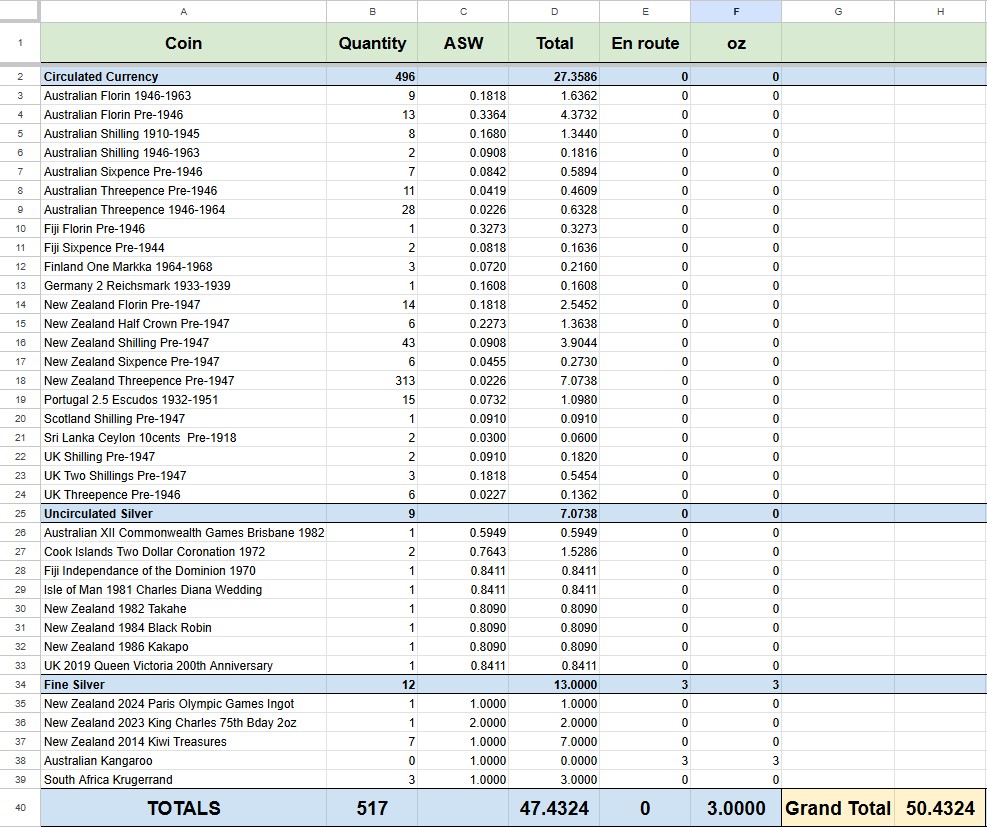Screen dimensions: 987x827
Task: Select Scotland Shilling Pre-1947 cell
Action: (183, 419)
